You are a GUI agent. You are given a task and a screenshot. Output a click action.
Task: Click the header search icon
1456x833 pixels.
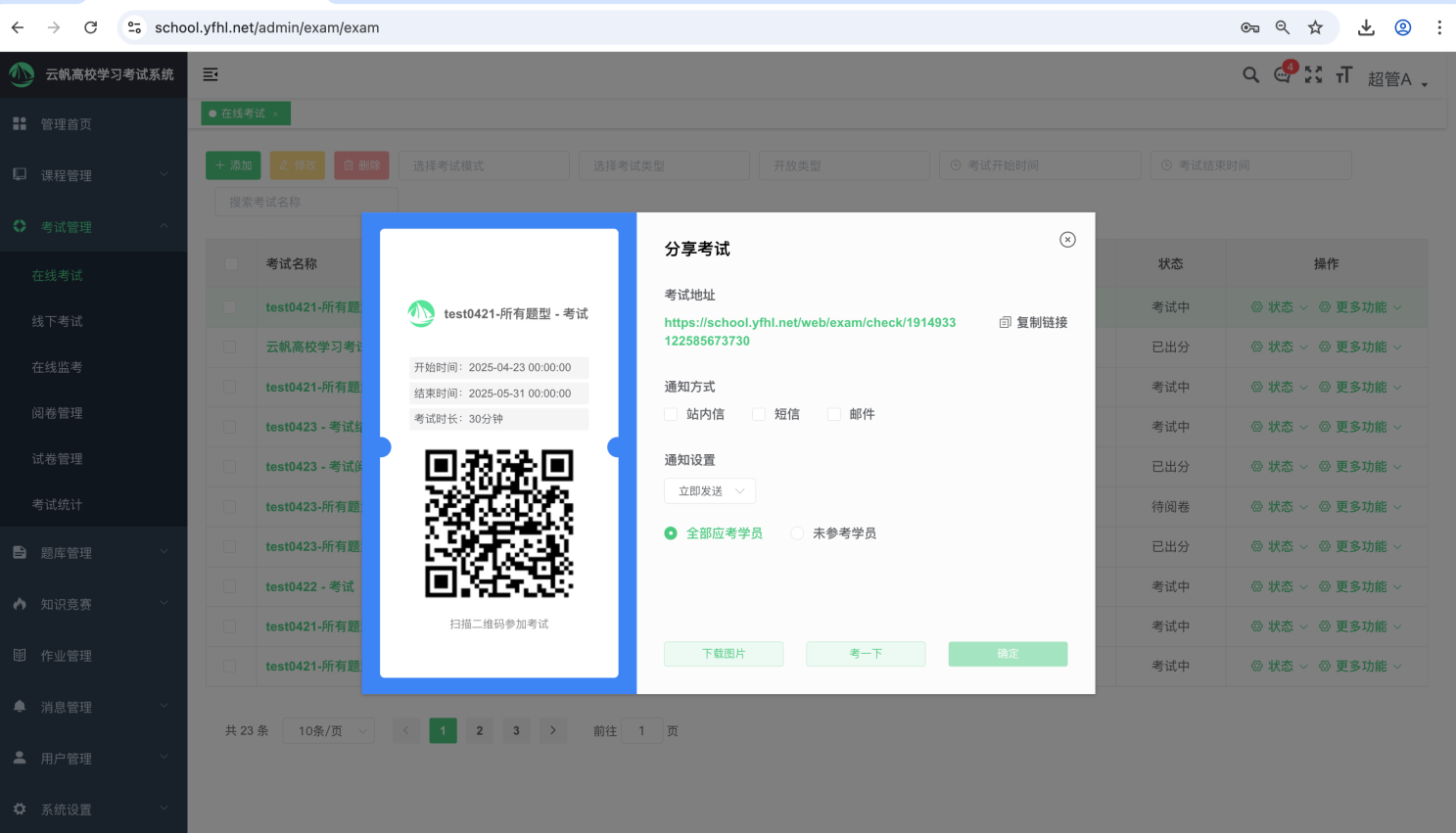[1250, 74]
